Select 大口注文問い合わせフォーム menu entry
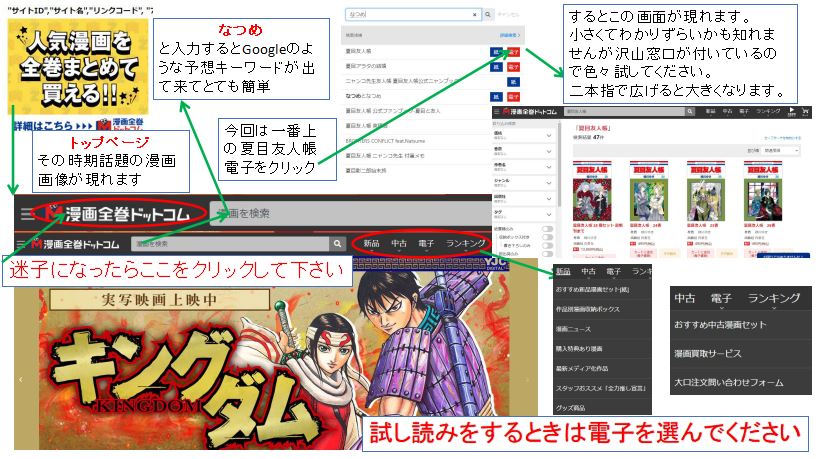Screen dimensions: 818x459 pos(729,381)
